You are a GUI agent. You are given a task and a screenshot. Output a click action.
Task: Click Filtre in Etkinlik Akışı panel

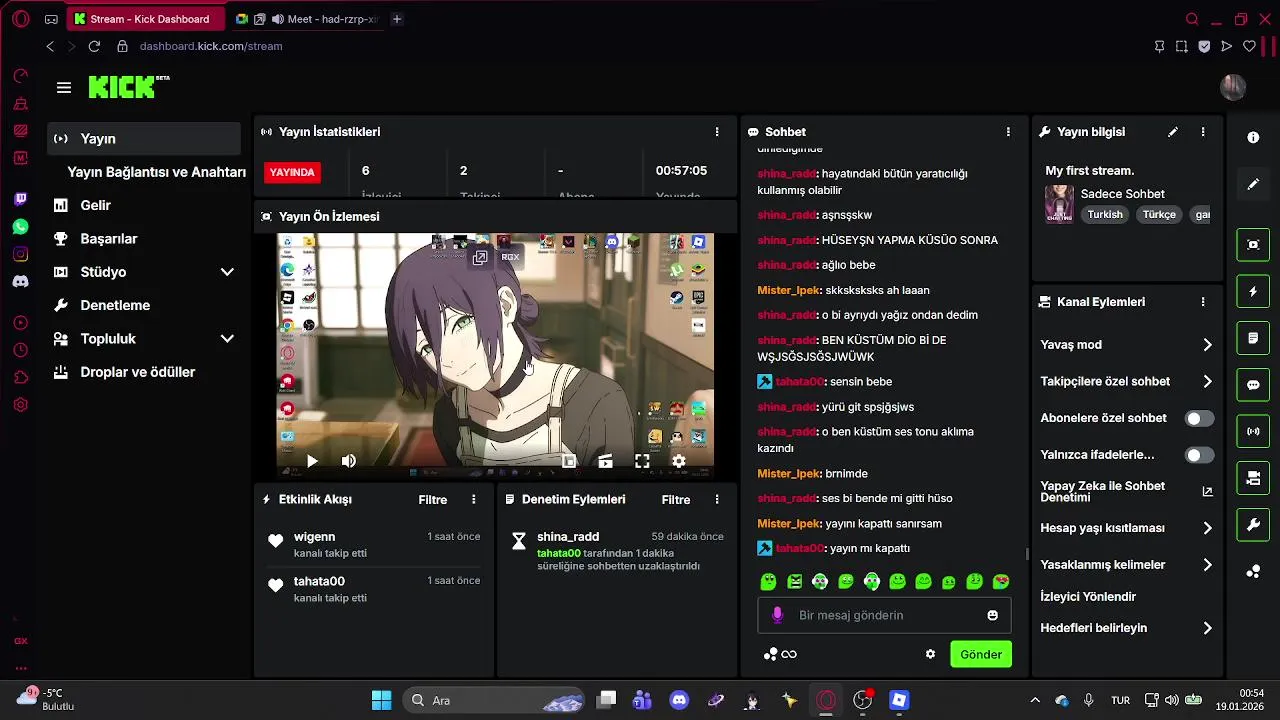pos(433,499)
